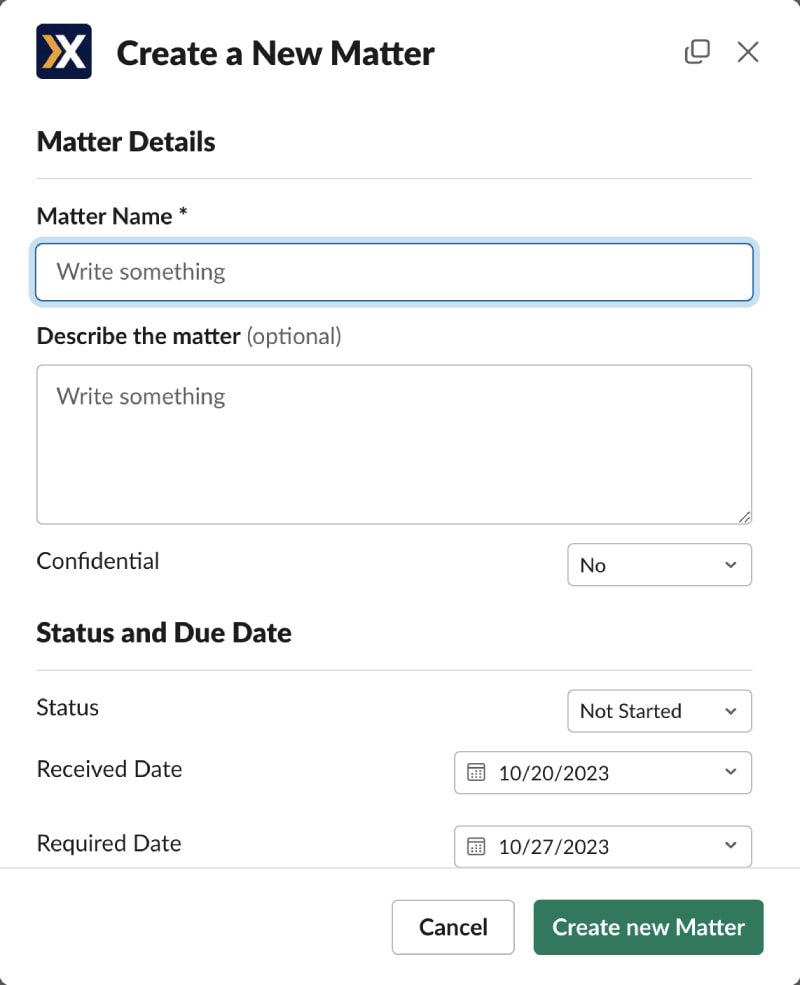Expand the Required Date picker chevron

(x=729, y=847)
